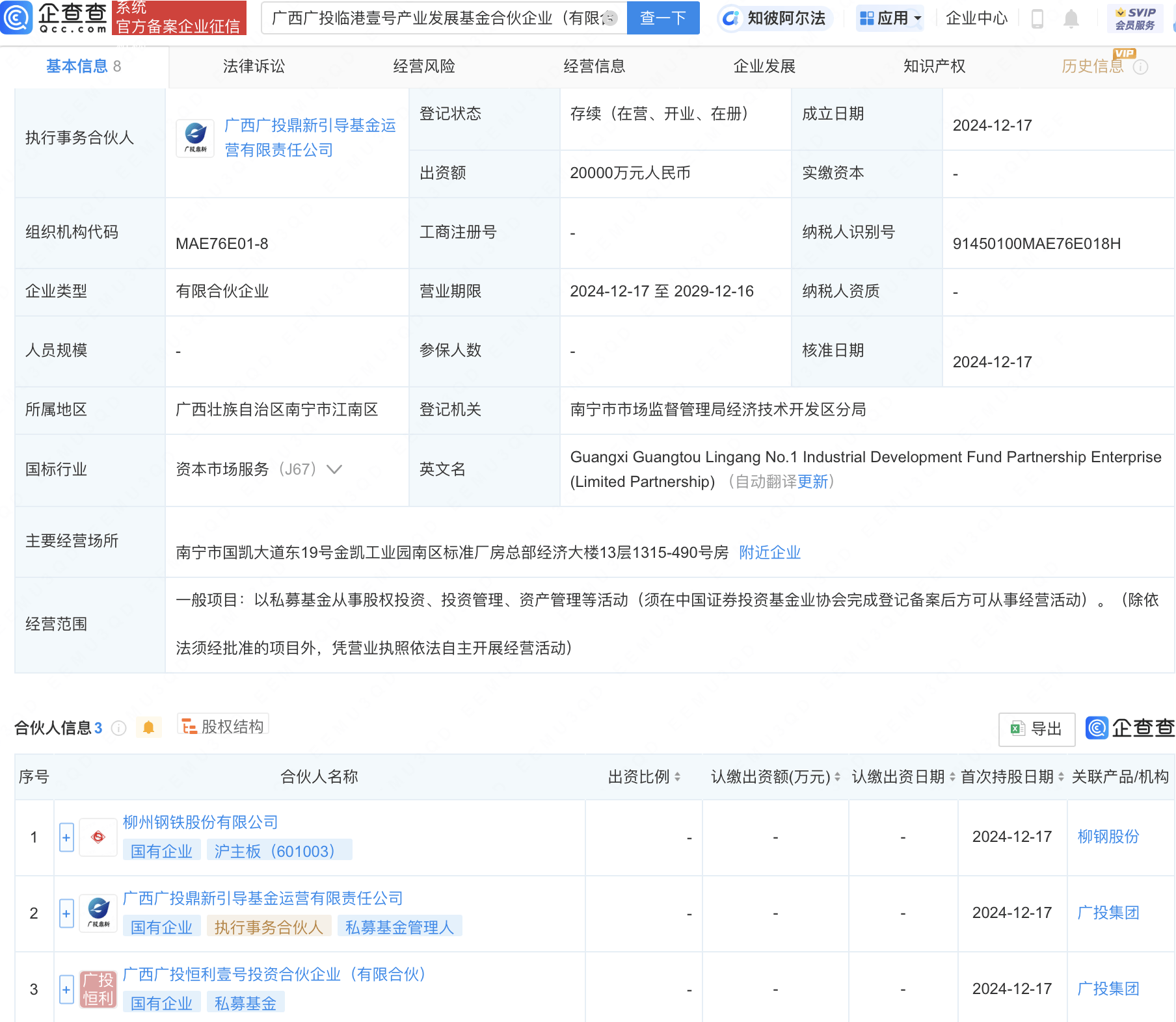This screenshot has width=1176, height=1022.
Task: Expand the 资本市场服务 industry chevron
Action: [334, 469]
